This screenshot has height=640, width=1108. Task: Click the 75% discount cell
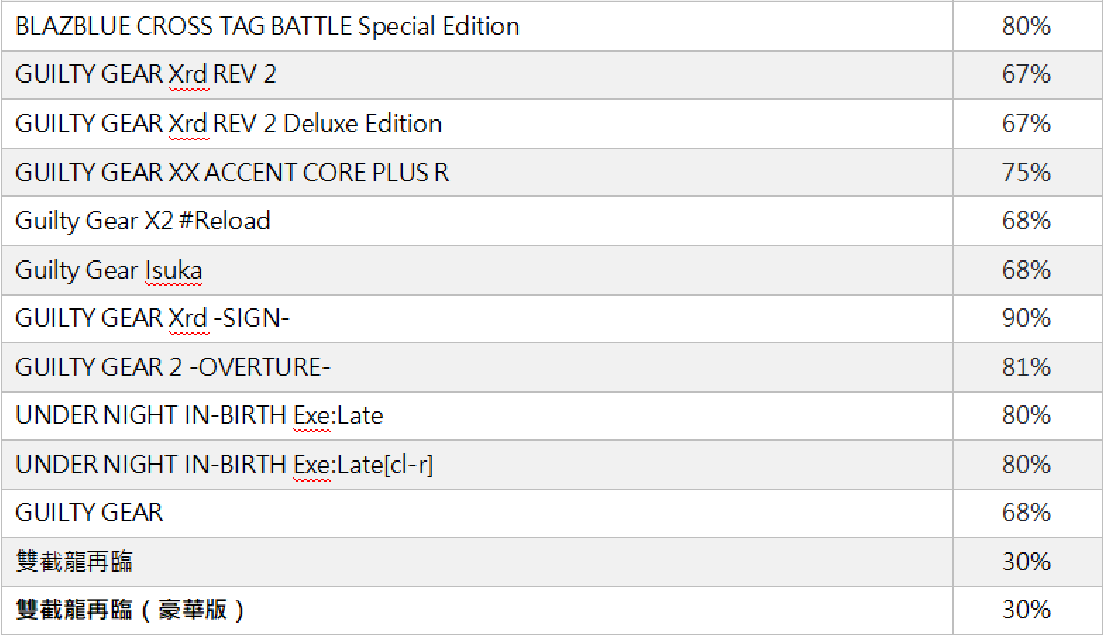pos(1026,173)
